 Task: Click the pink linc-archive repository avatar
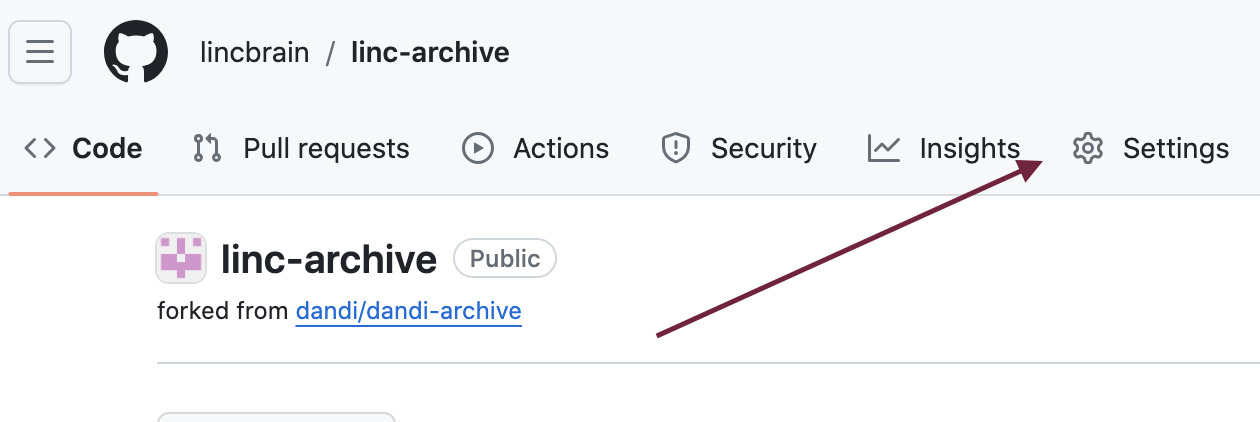coord(181,258)
